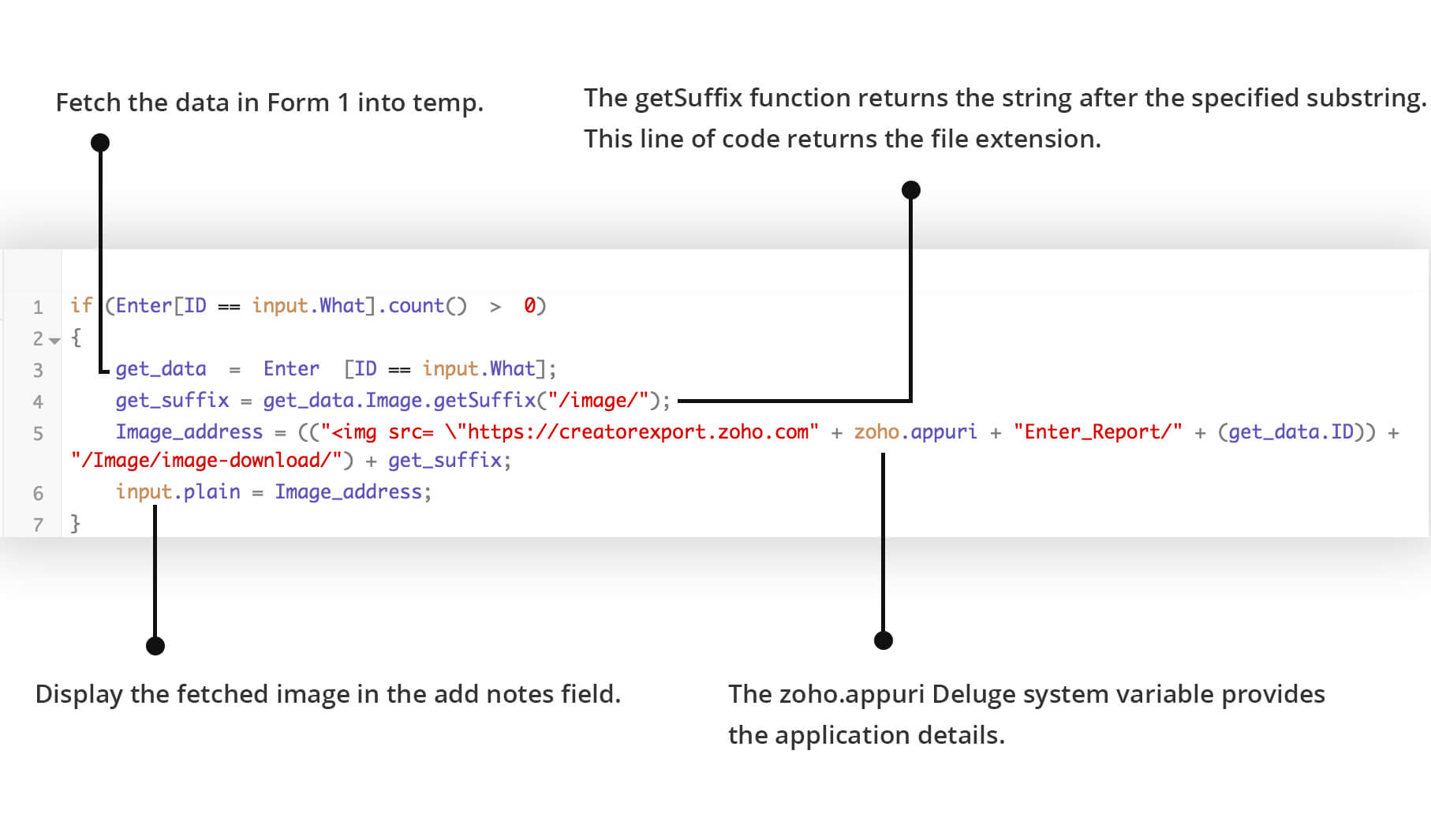Collapse the code block at line 2
This screenshot has height=840, width=1431.
[x=54, y=341]
